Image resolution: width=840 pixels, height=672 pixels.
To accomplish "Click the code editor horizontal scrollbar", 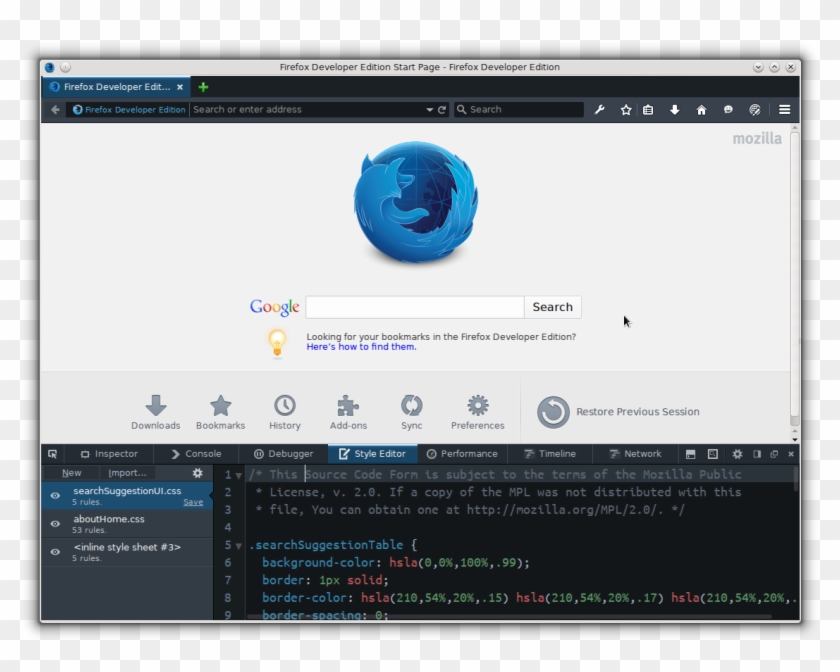I will point(509,617).
